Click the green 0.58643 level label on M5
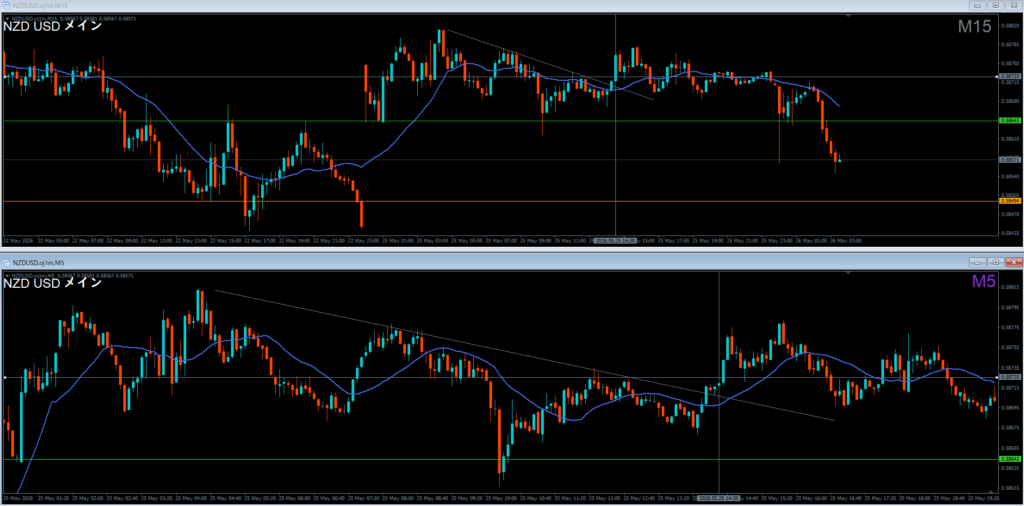This screenshot has height=506, width=1024. (1009, 459)
